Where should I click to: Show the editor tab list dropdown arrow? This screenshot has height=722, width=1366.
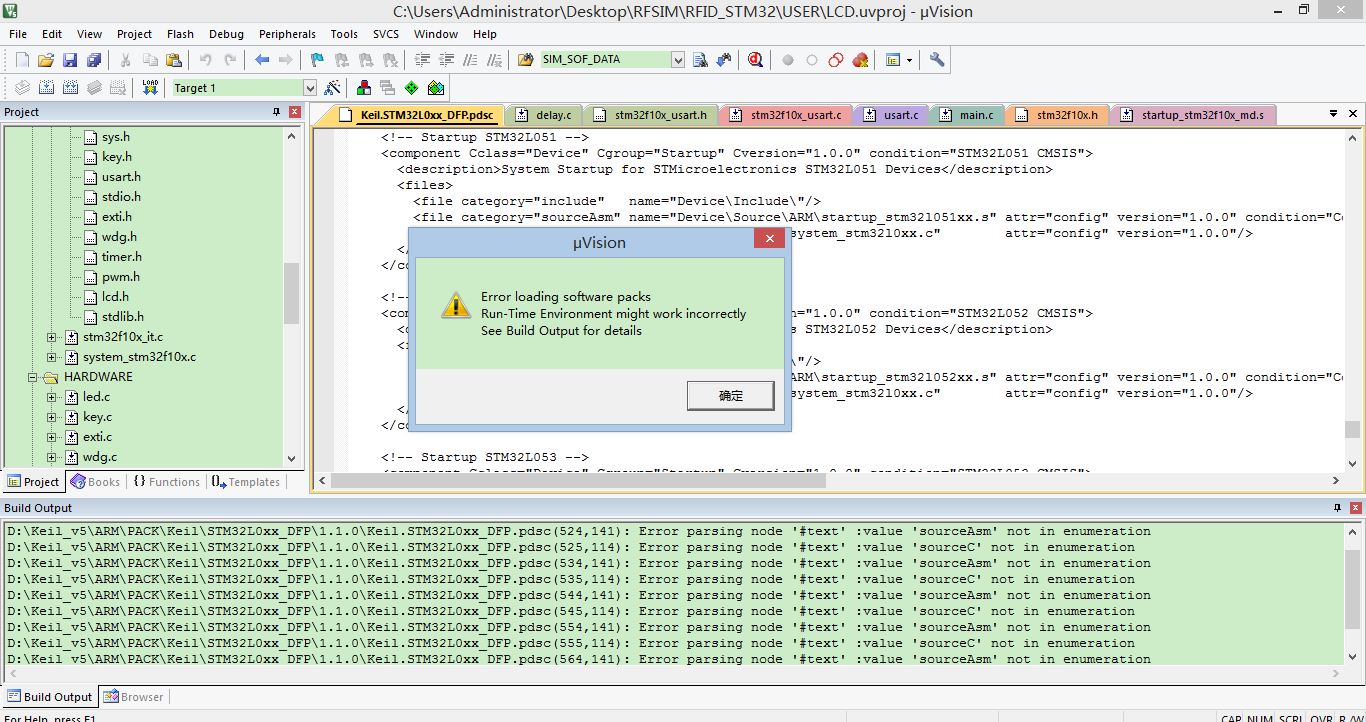[1333, 114]
